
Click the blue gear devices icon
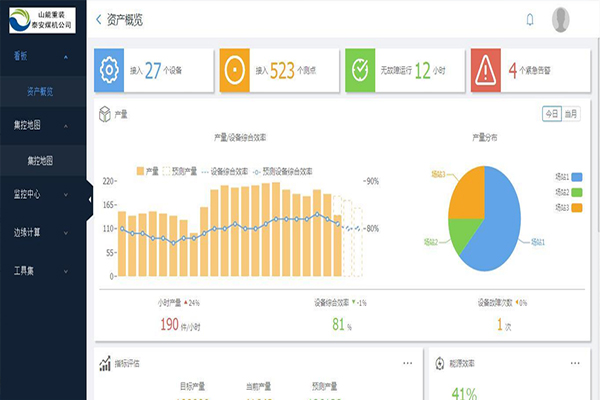pos(108,70)
